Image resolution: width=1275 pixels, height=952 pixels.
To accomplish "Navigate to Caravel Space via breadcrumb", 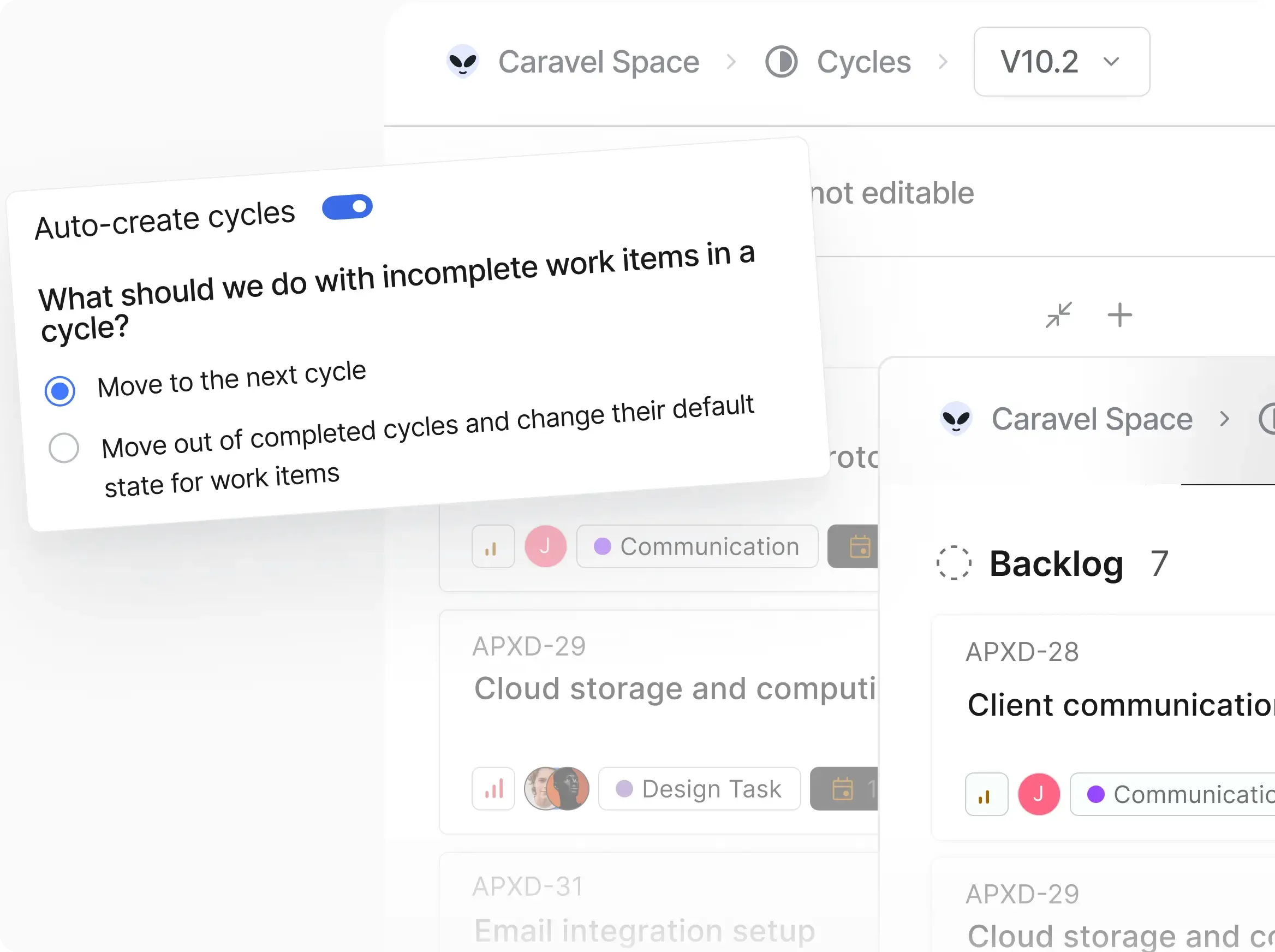I will pyautogui.click(x=599, y=62).
